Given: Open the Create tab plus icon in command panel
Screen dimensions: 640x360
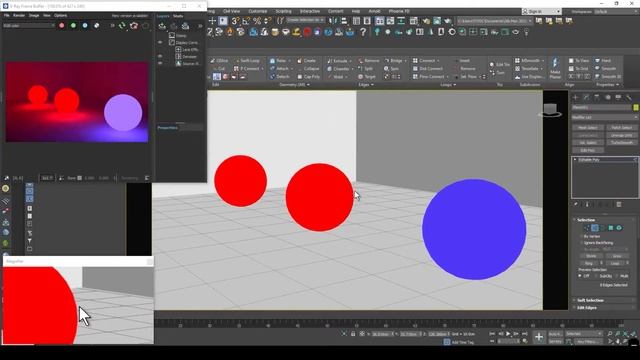Looking at the screenshot, I should 576,97.
